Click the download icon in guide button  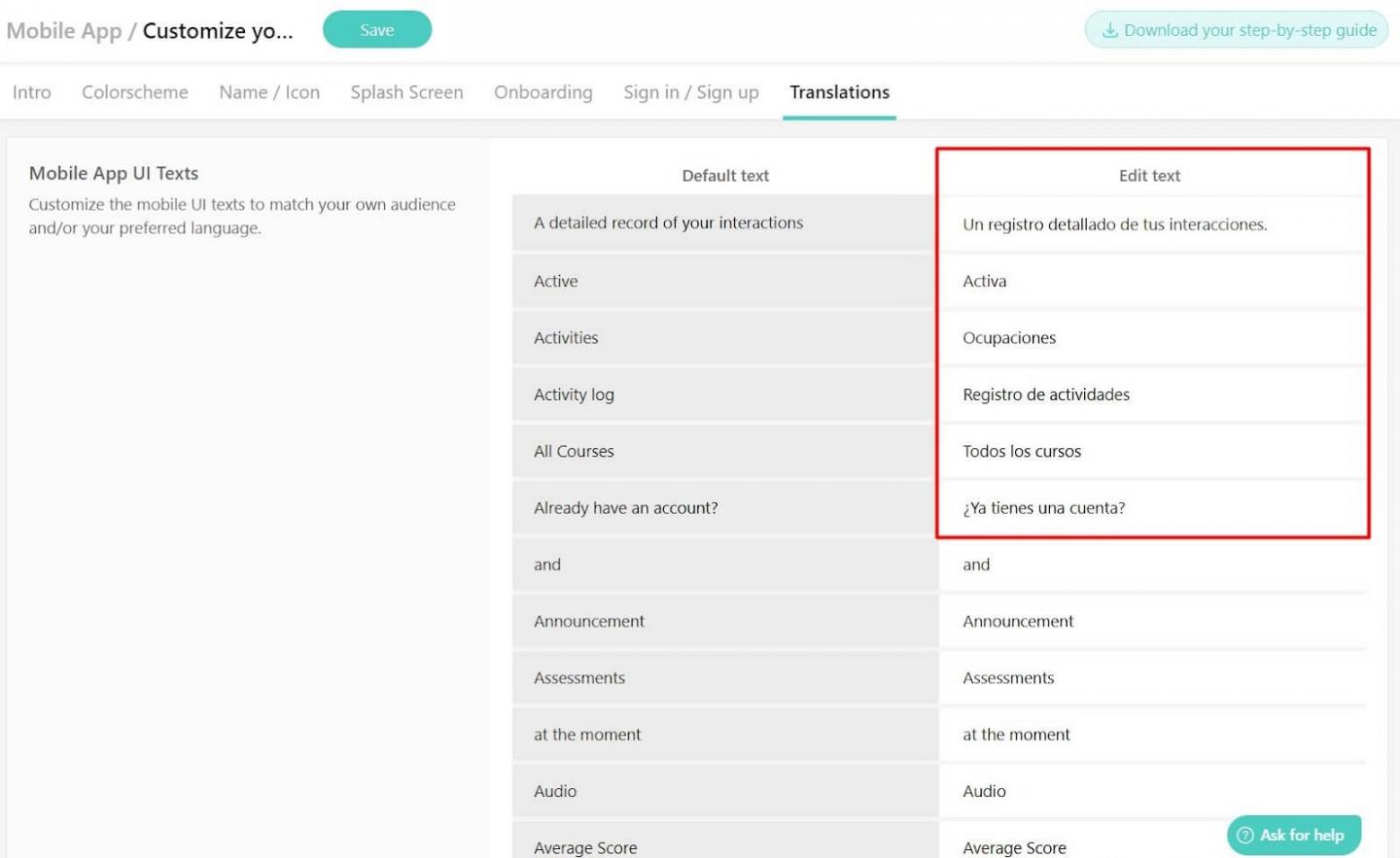tap(1109, 30)
